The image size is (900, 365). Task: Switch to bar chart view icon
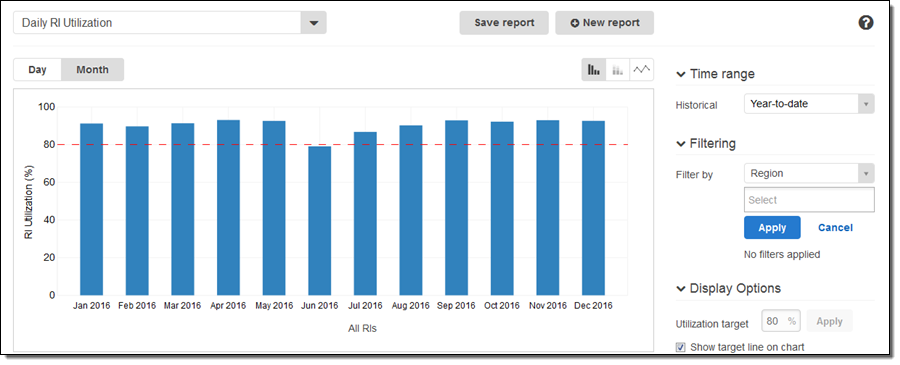593,69
